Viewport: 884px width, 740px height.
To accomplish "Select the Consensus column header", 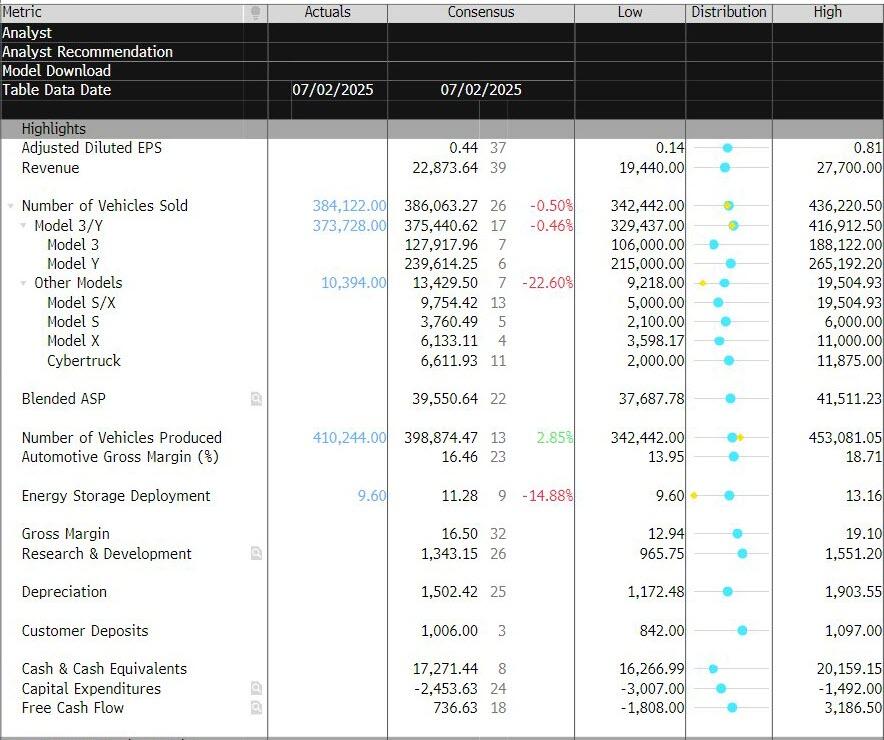I will [x=481, y=12].
